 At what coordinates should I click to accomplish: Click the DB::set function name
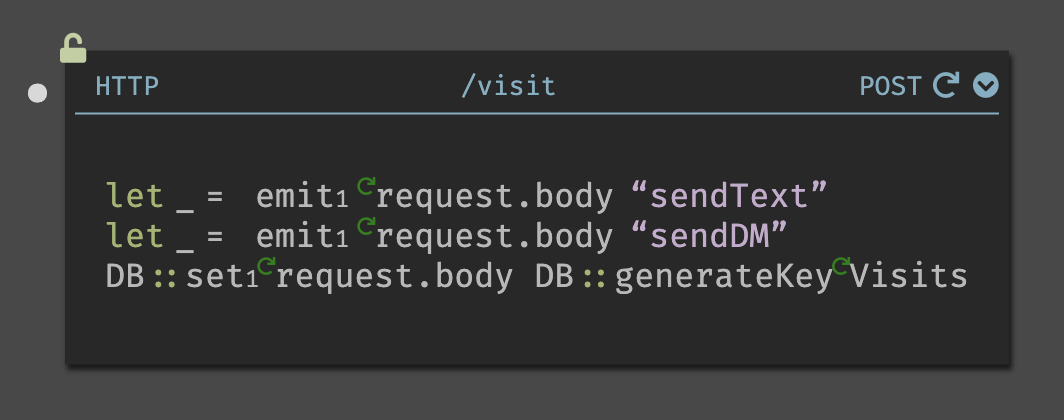click(x=175, y=278)
